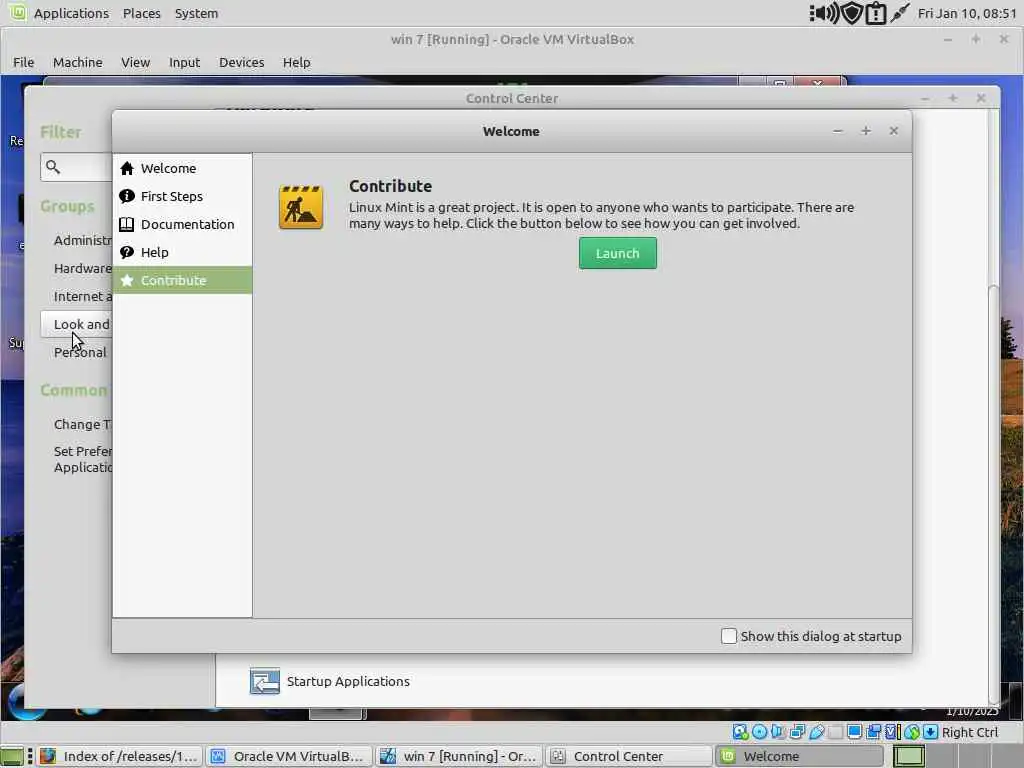Click the Startup Applications icon
The image size is (1024, 768).
[264, 681]
